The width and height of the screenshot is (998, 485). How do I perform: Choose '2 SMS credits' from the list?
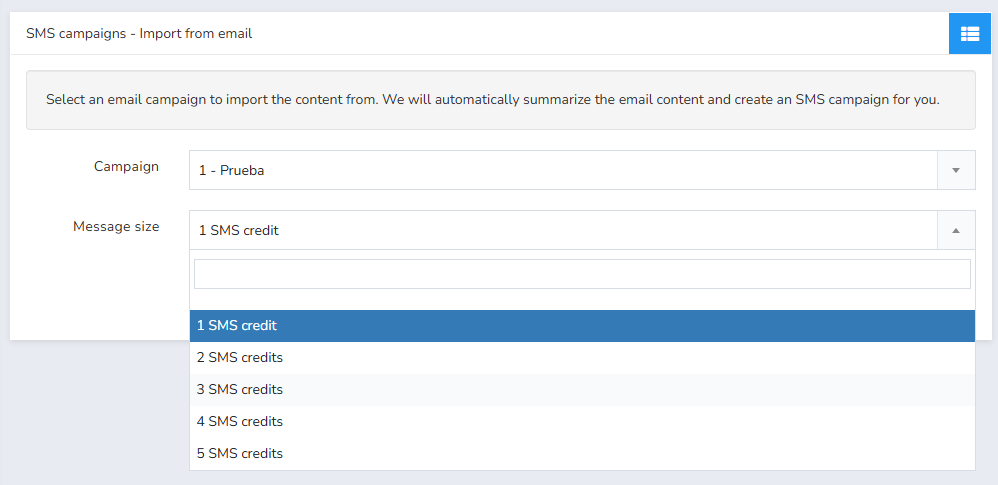click(x=582, y=358)
